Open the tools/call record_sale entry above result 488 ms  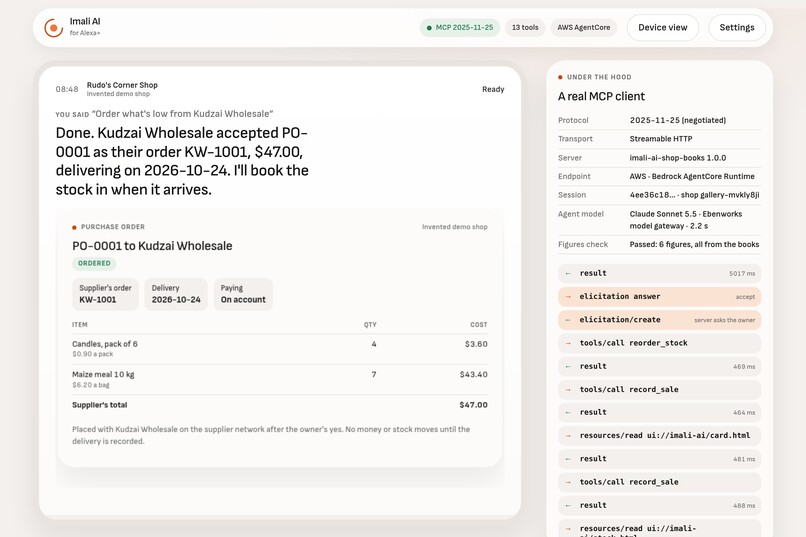[660, 482]
